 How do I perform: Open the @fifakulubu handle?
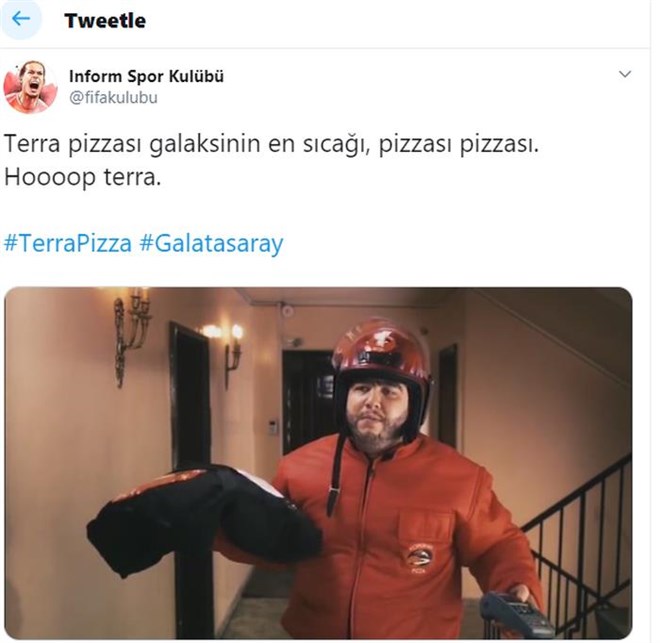click(x=113, y=98)
